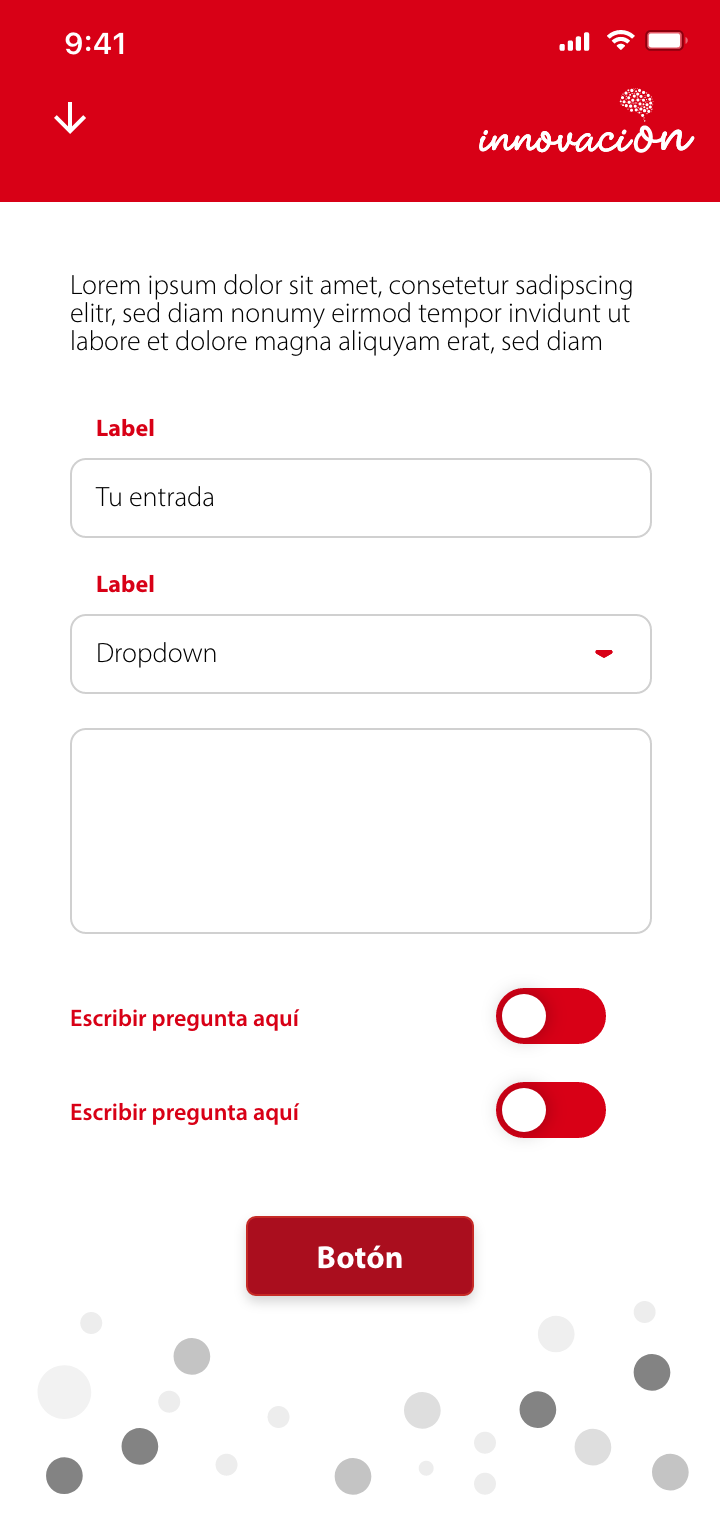Viewport: 720px width, 1520px height.
Task: Toggle the first 'Escribir pregunta aquí' switch
Action: tap(551, 1016)
